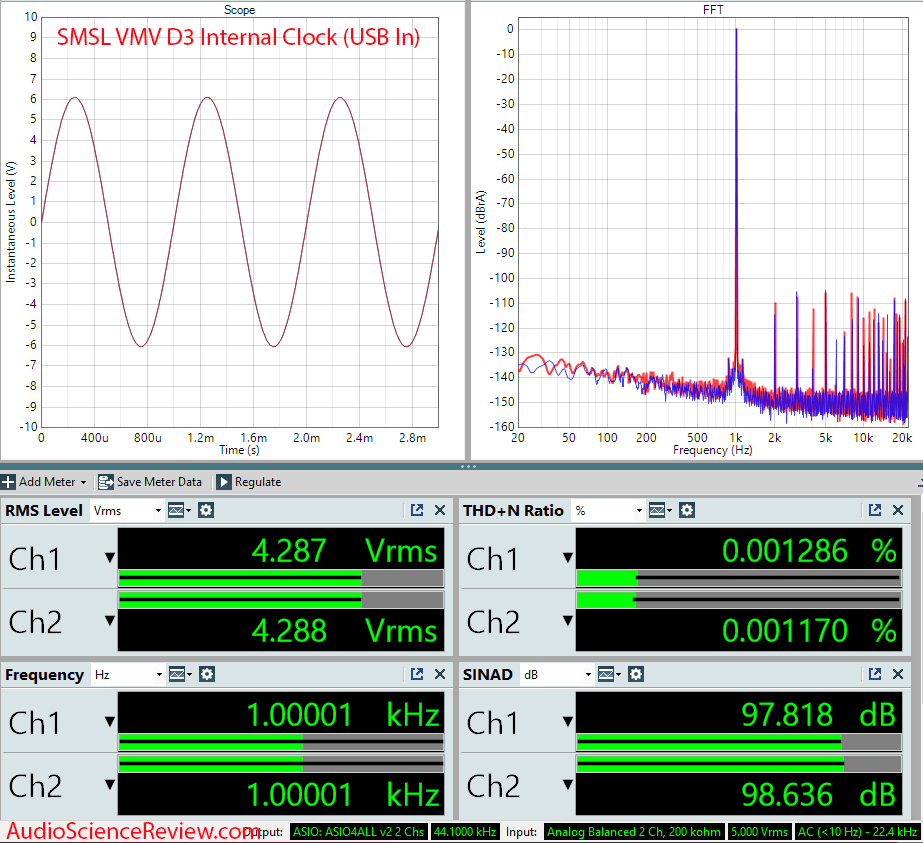923x843 pixels.
Task: Open RMS Level graph view icon
Action: 179,510
